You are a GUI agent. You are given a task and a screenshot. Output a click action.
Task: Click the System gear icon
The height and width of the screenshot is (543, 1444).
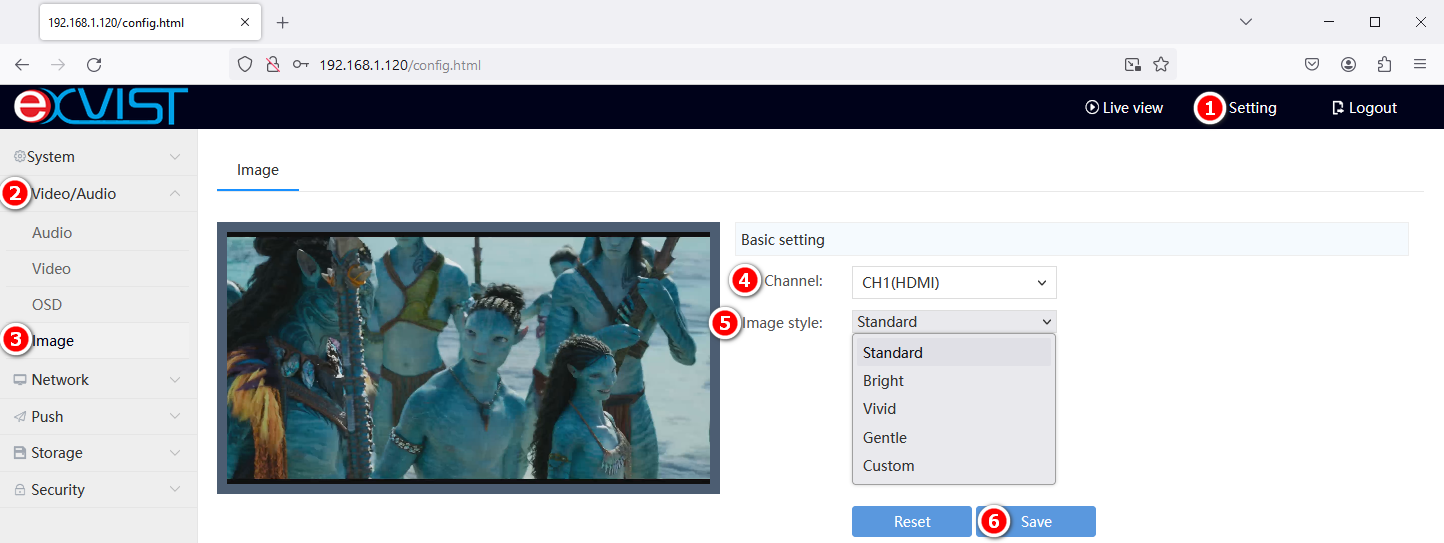tap(19, 157)
